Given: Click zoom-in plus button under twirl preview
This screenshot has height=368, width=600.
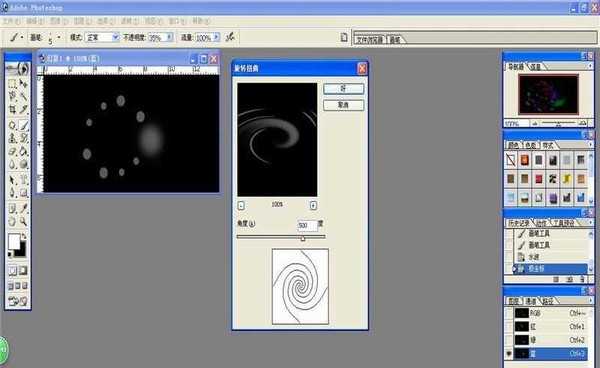Looking at the screenshot, I should coord(313,205).
